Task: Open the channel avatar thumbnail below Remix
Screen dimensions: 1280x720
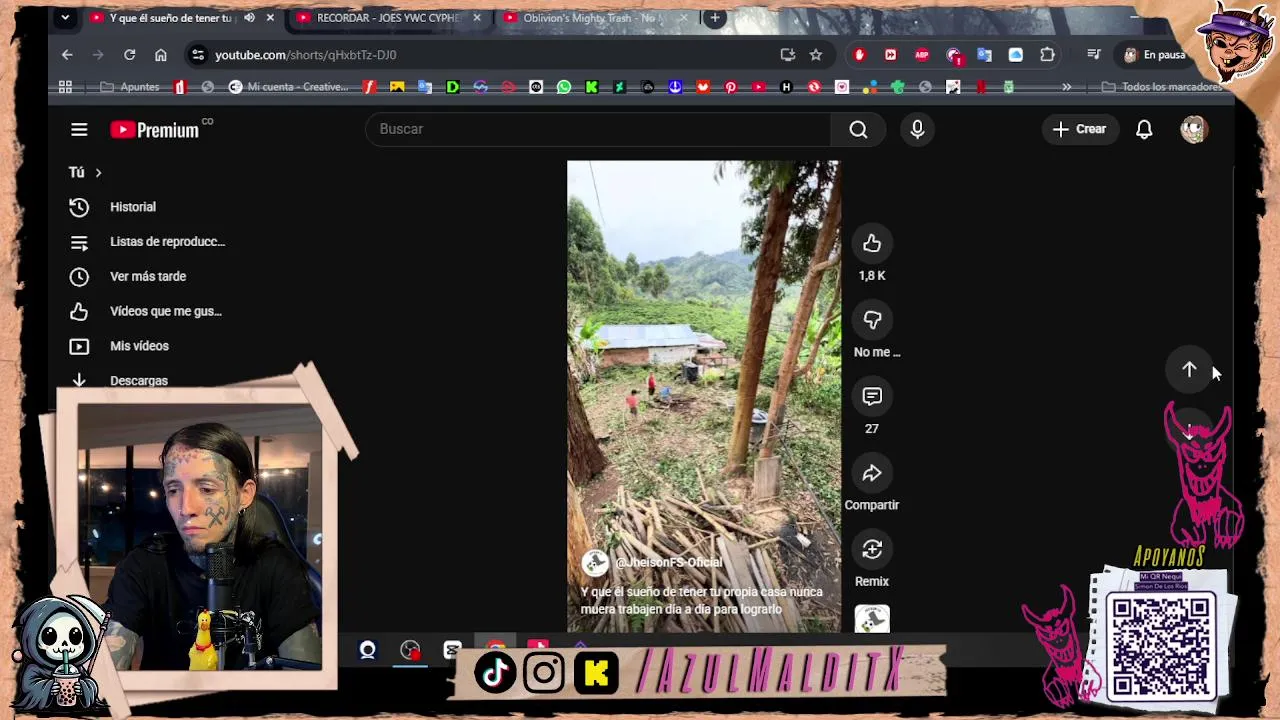Action: point(872,619)
